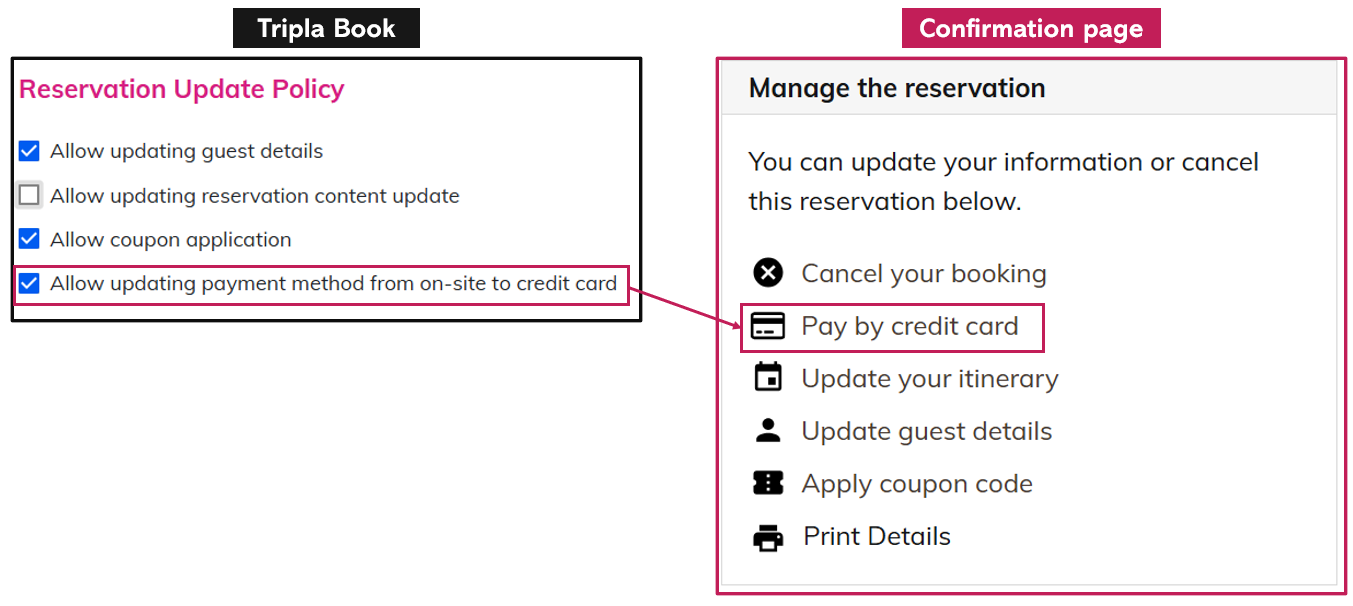The width and height of the screenshot is (1353, 606).
Task: Click the coupon ticket icon
Action: [768, 484]
